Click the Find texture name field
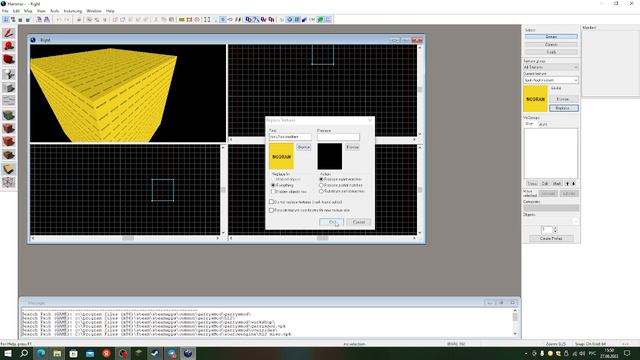640x360 pixels. coord(290,137)
